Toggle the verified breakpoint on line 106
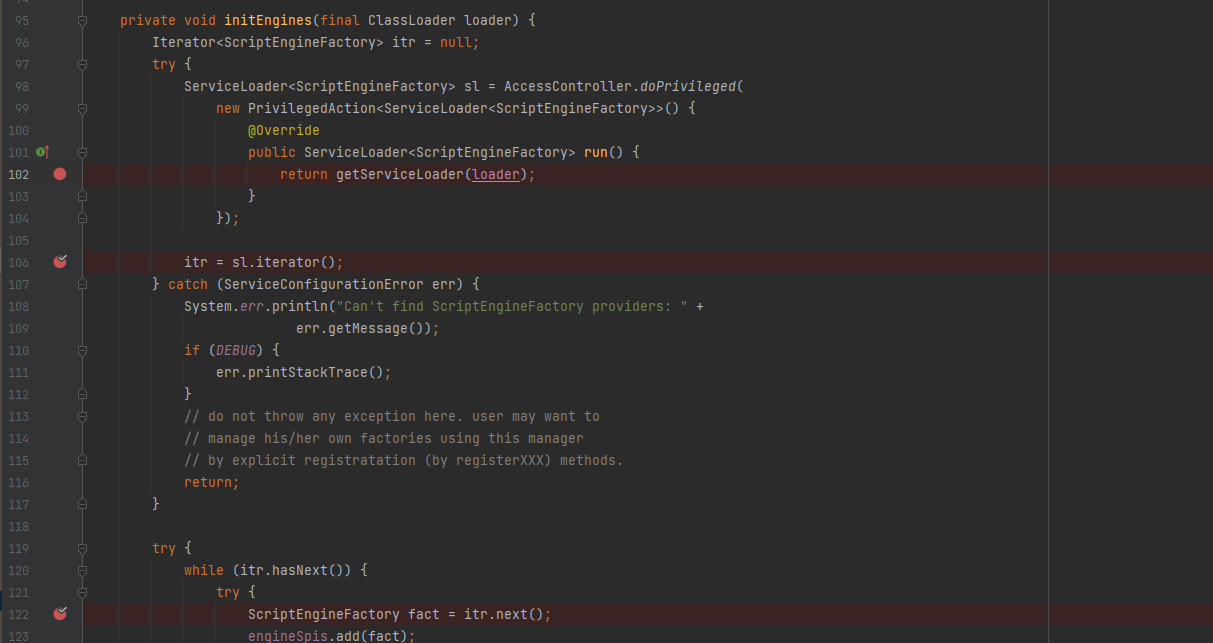Image resolution: width=1213 pixels, height=643 pixels. point(60,262)
